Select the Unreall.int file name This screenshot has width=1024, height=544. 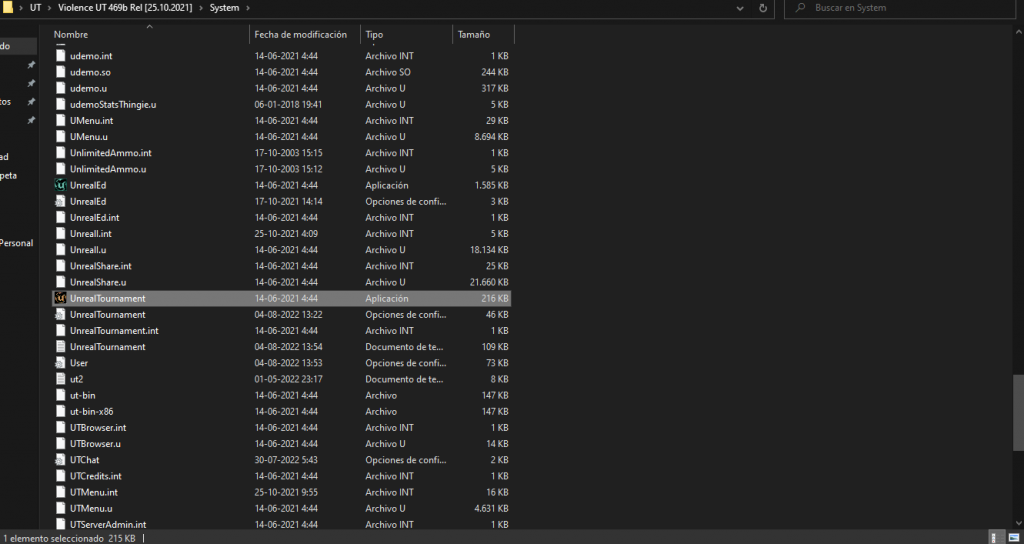(x=91, y=234)
